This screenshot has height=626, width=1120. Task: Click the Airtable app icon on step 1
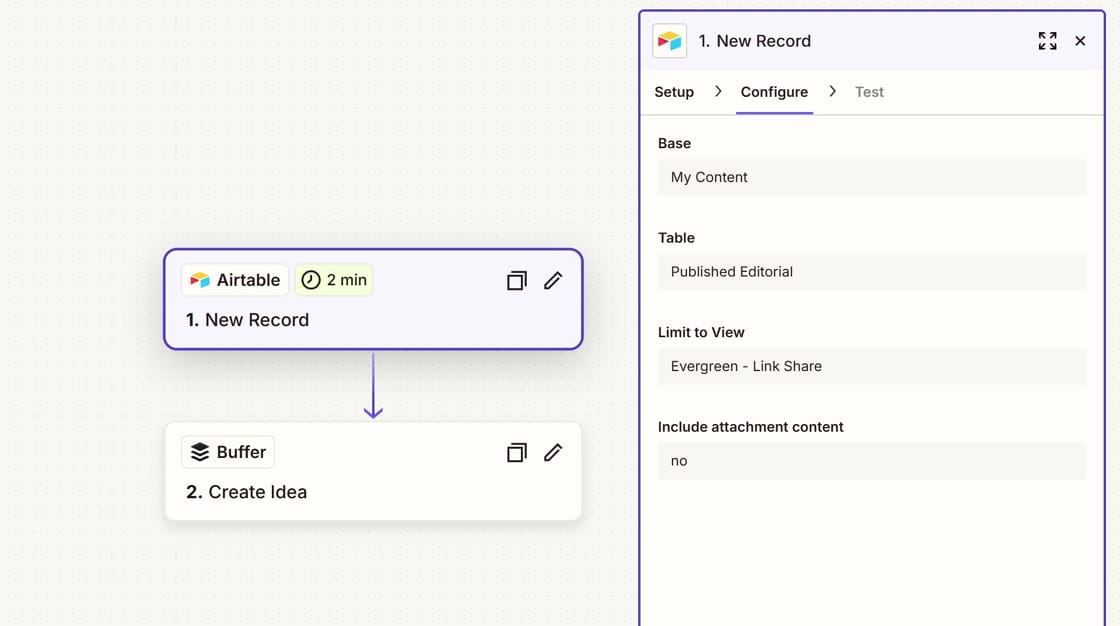point(200,280)
